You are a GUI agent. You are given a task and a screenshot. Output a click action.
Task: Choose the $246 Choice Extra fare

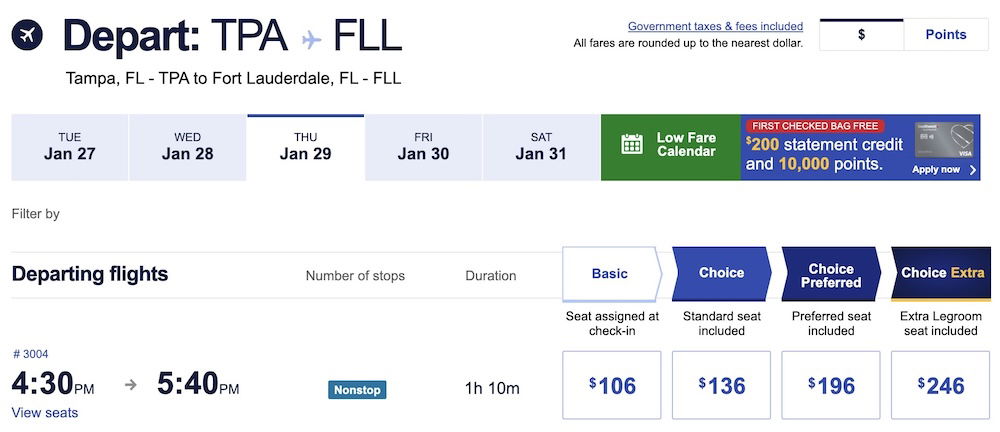pos(940,385)
